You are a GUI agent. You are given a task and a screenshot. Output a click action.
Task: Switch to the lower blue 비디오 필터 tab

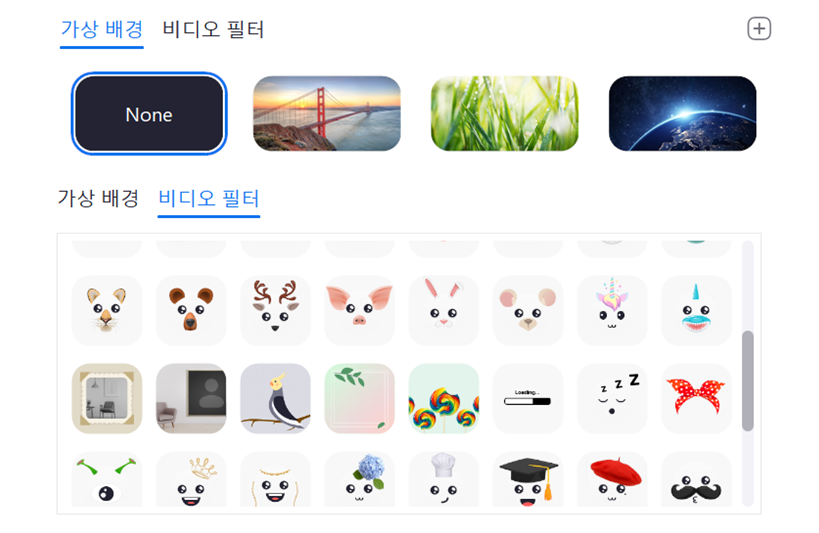point(209,198)
